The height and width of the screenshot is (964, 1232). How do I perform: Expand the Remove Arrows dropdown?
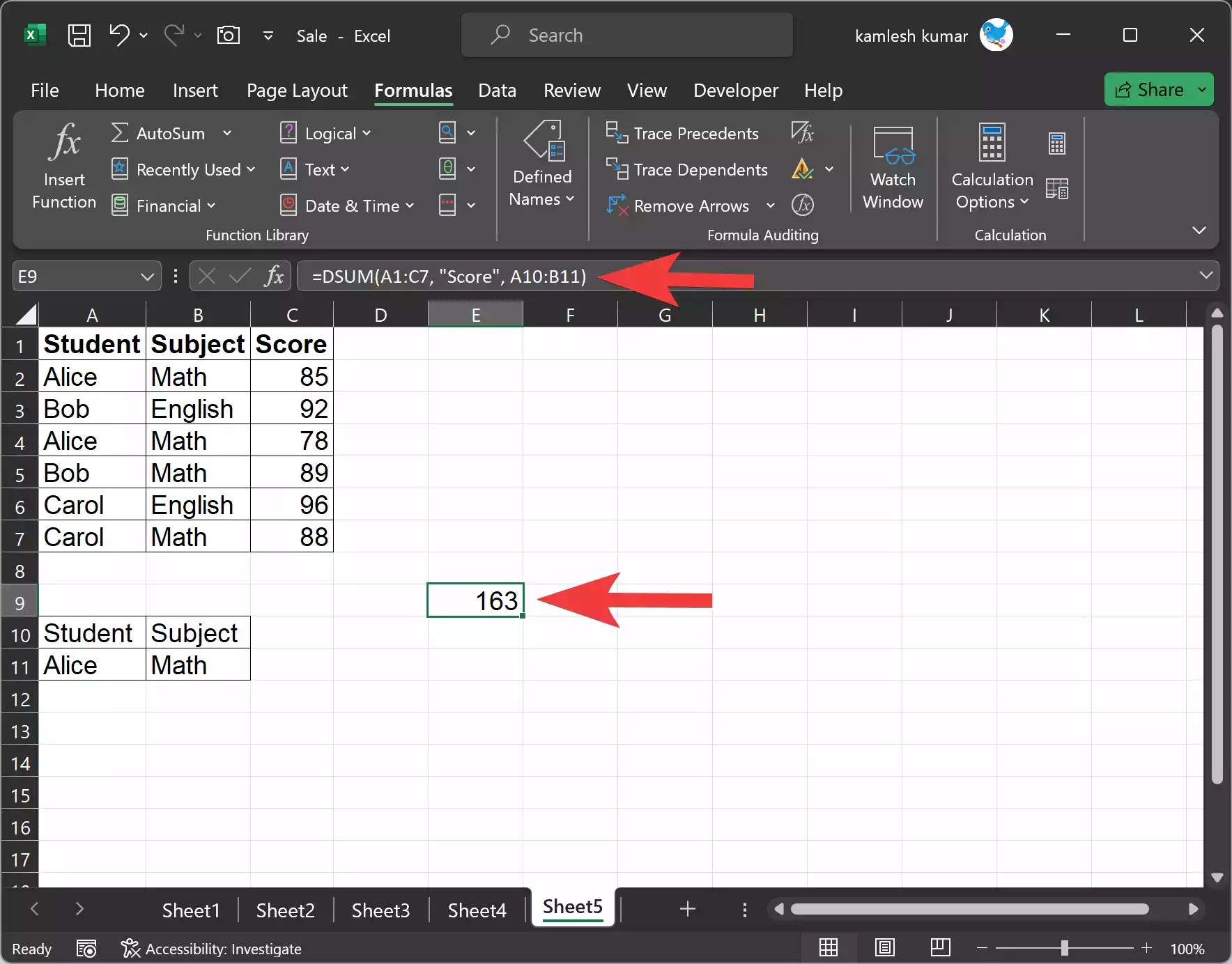click(x=769, y=205)
